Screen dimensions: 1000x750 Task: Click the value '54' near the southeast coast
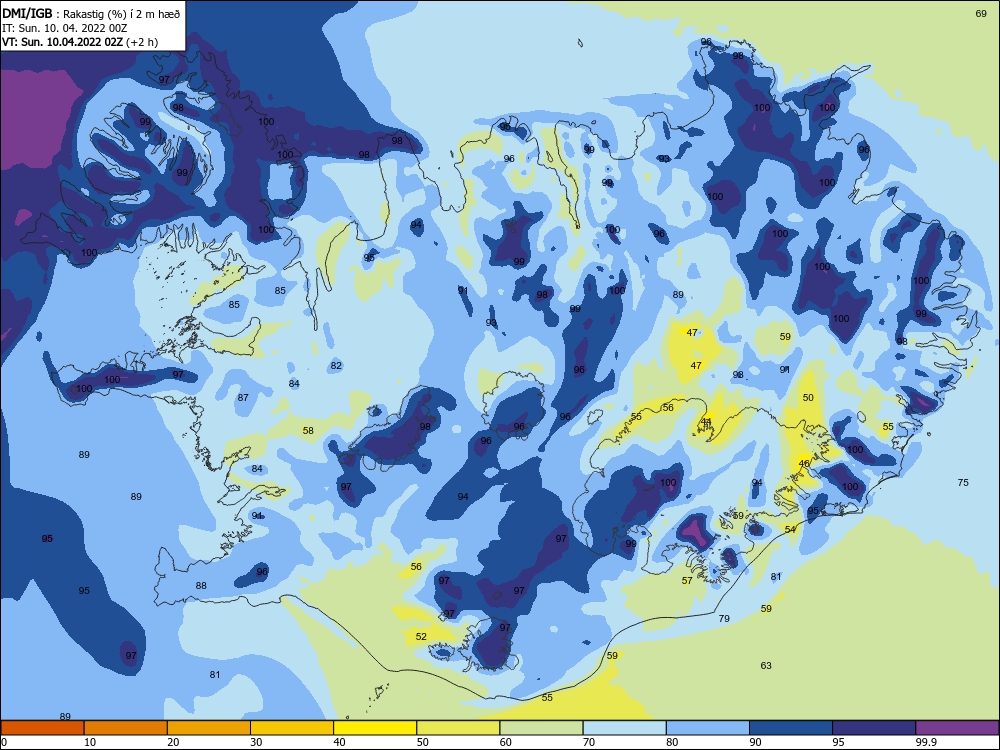[x=790, y=529]
